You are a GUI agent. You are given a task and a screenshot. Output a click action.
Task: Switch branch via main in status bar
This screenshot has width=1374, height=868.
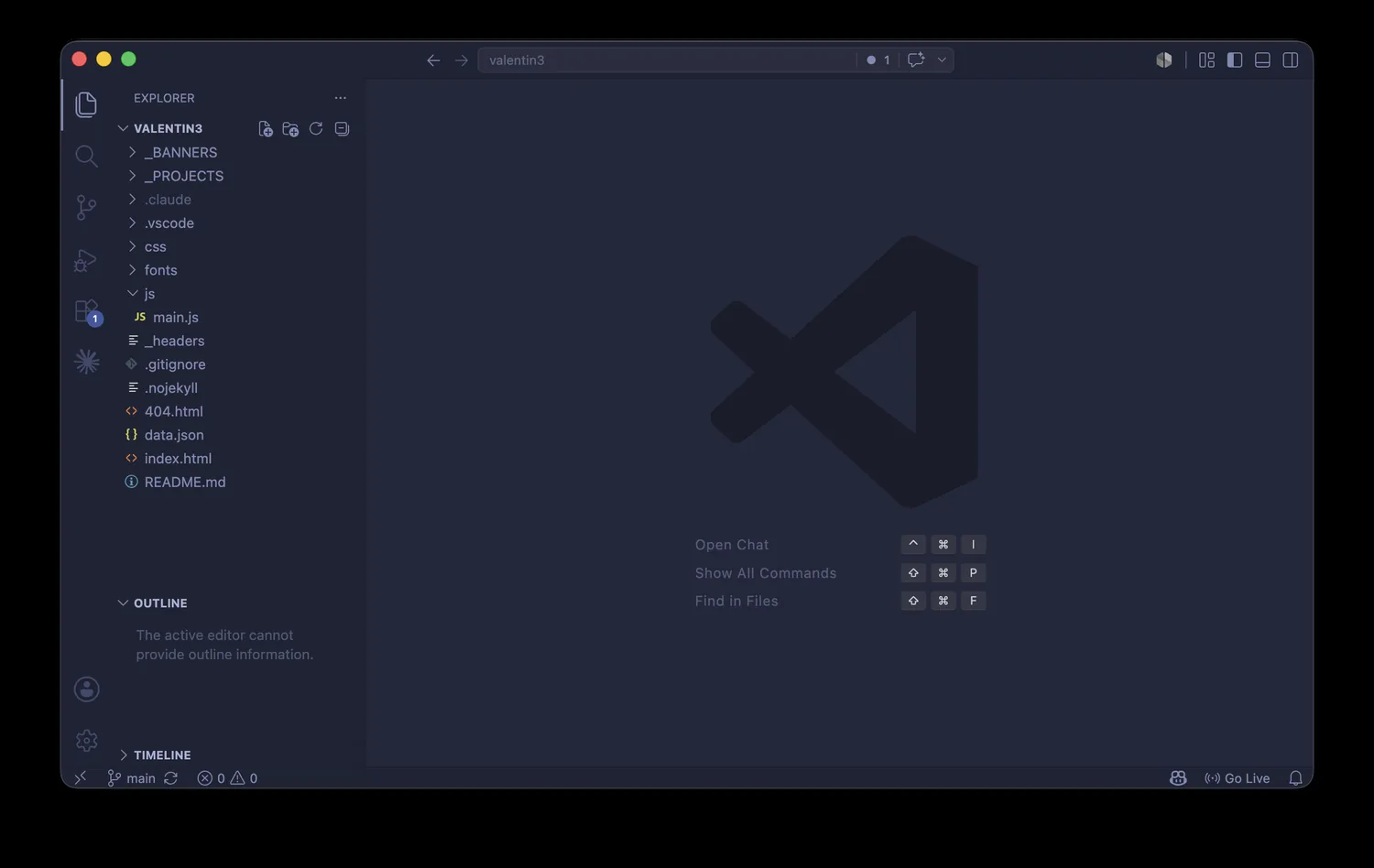point(132,778)
